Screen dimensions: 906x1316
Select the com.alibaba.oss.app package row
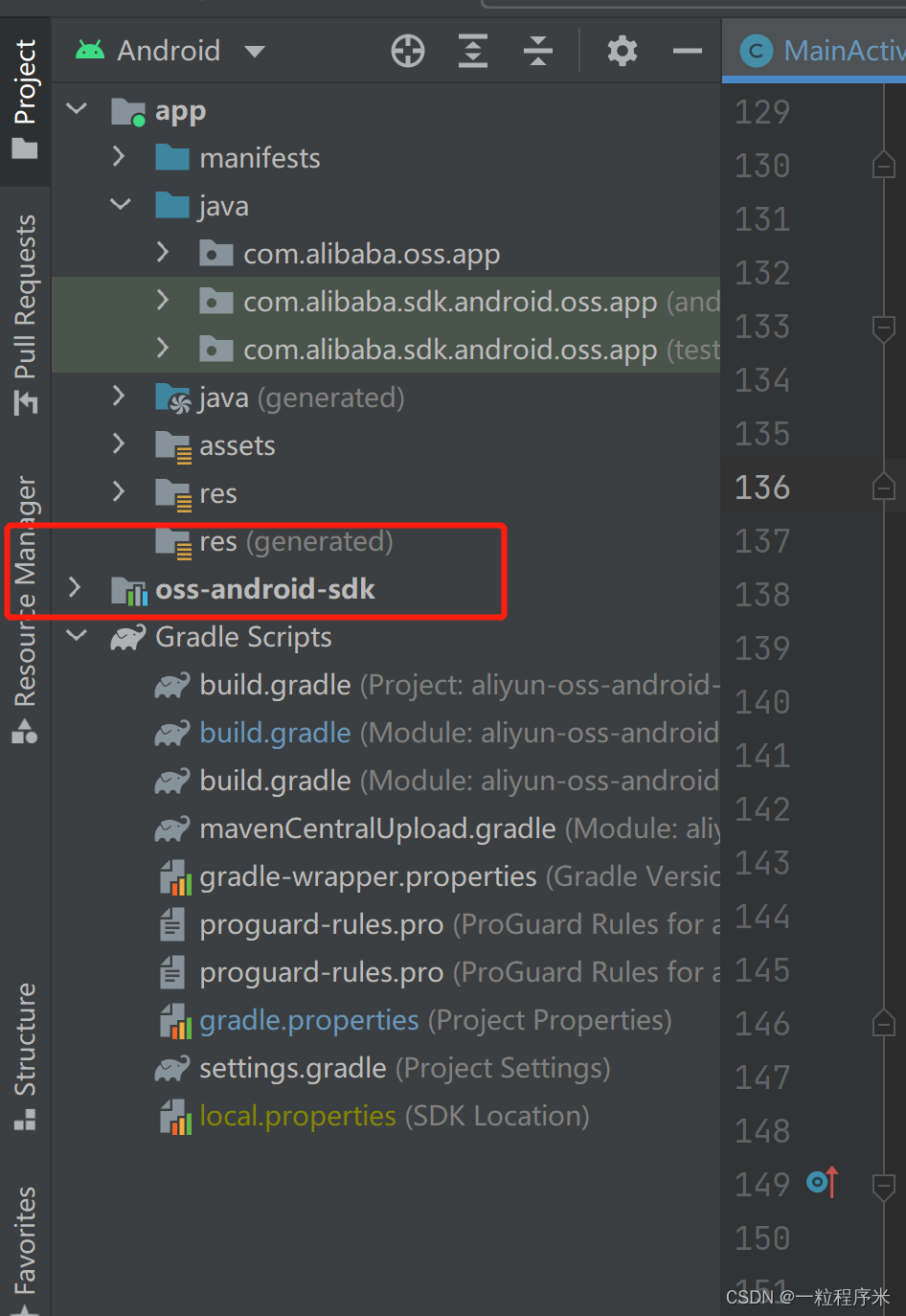coord(386,254)
